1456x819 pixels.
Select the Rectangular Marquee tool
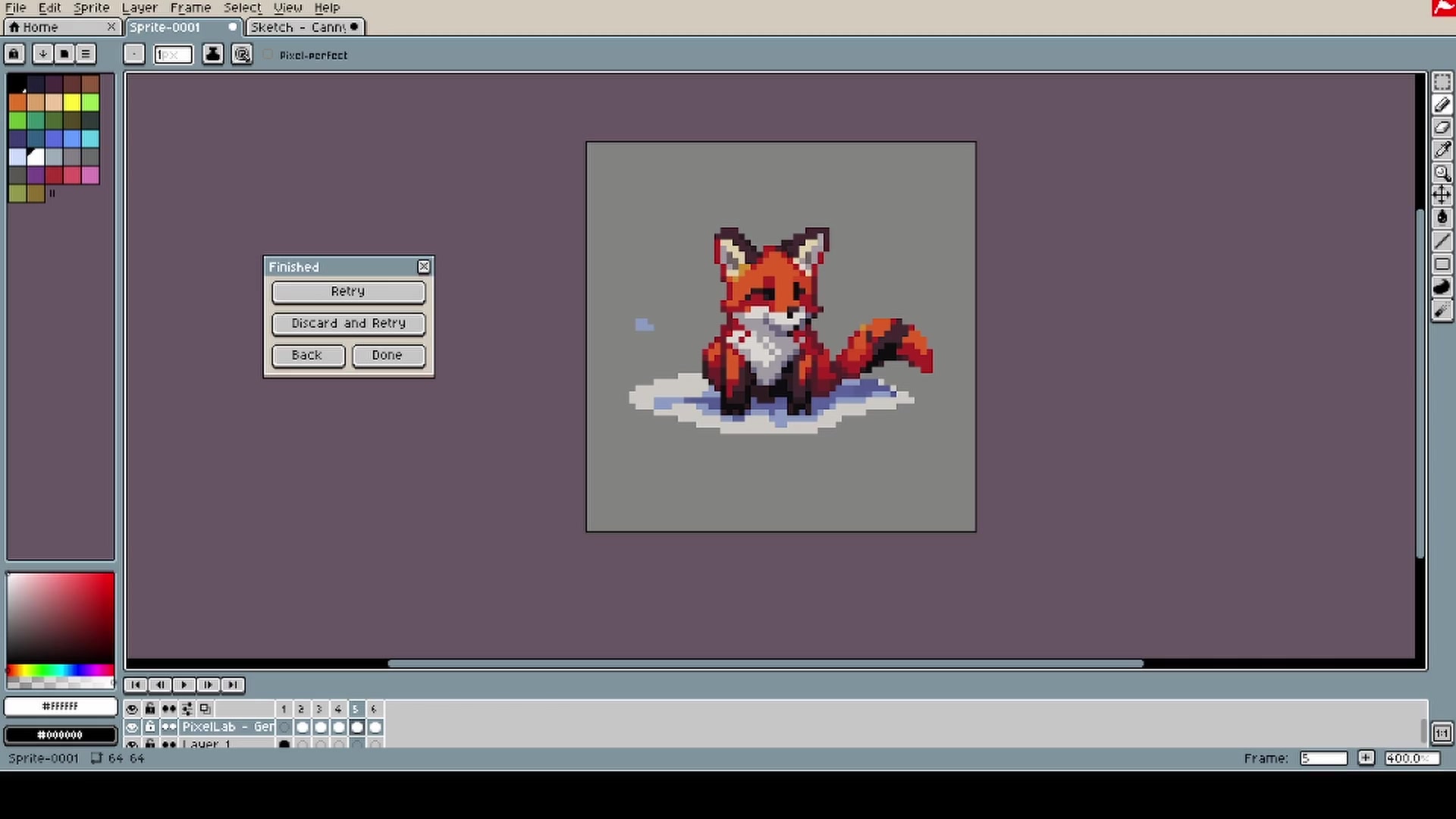(1442, 82)
